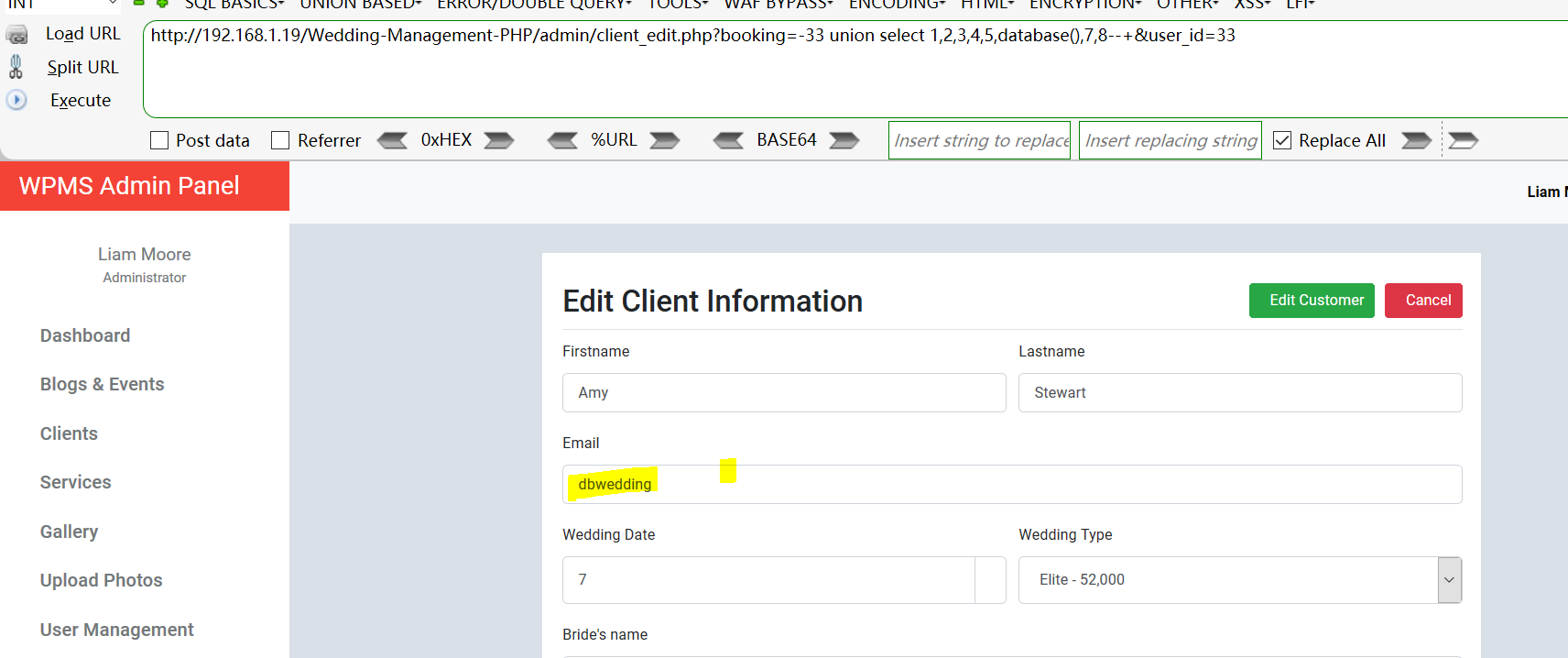Click the Split URL label

[x=83, y=67]
